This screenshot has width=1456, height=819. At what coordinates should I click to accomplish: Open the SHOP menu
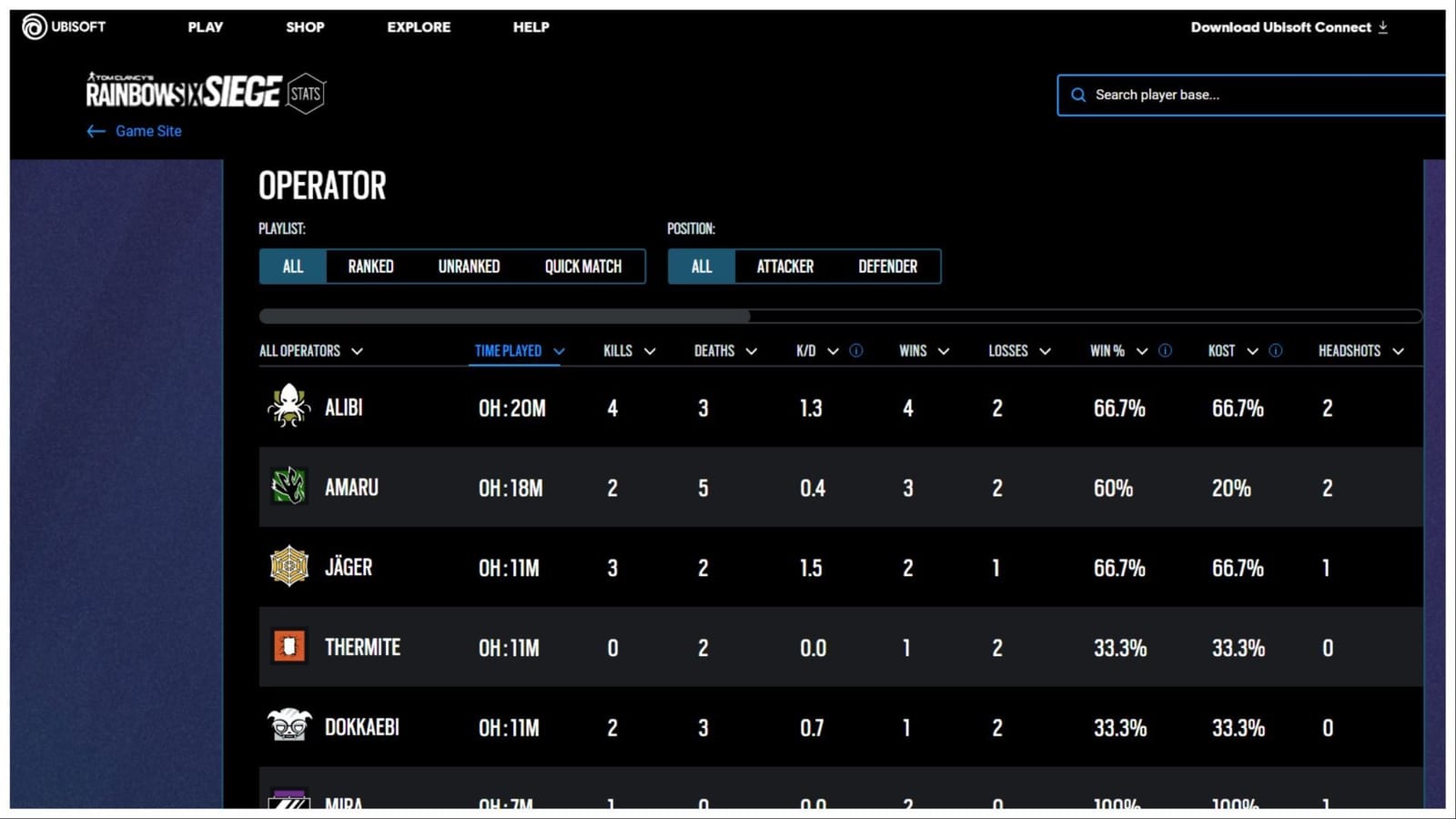pyautogui.click(x=305, y=27)
